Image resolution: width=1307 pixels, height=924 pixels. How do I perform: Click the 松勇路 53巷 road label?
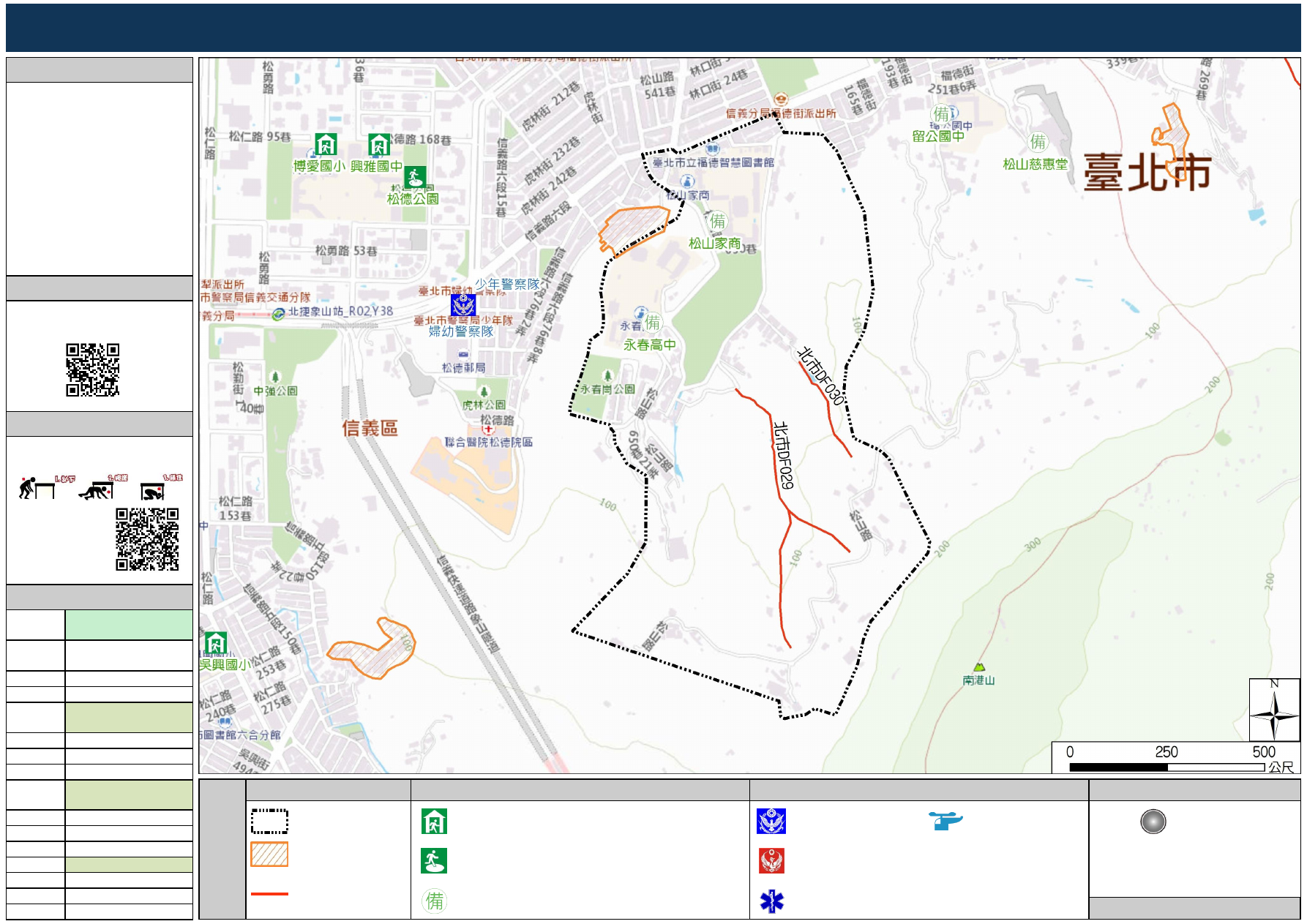346,251
